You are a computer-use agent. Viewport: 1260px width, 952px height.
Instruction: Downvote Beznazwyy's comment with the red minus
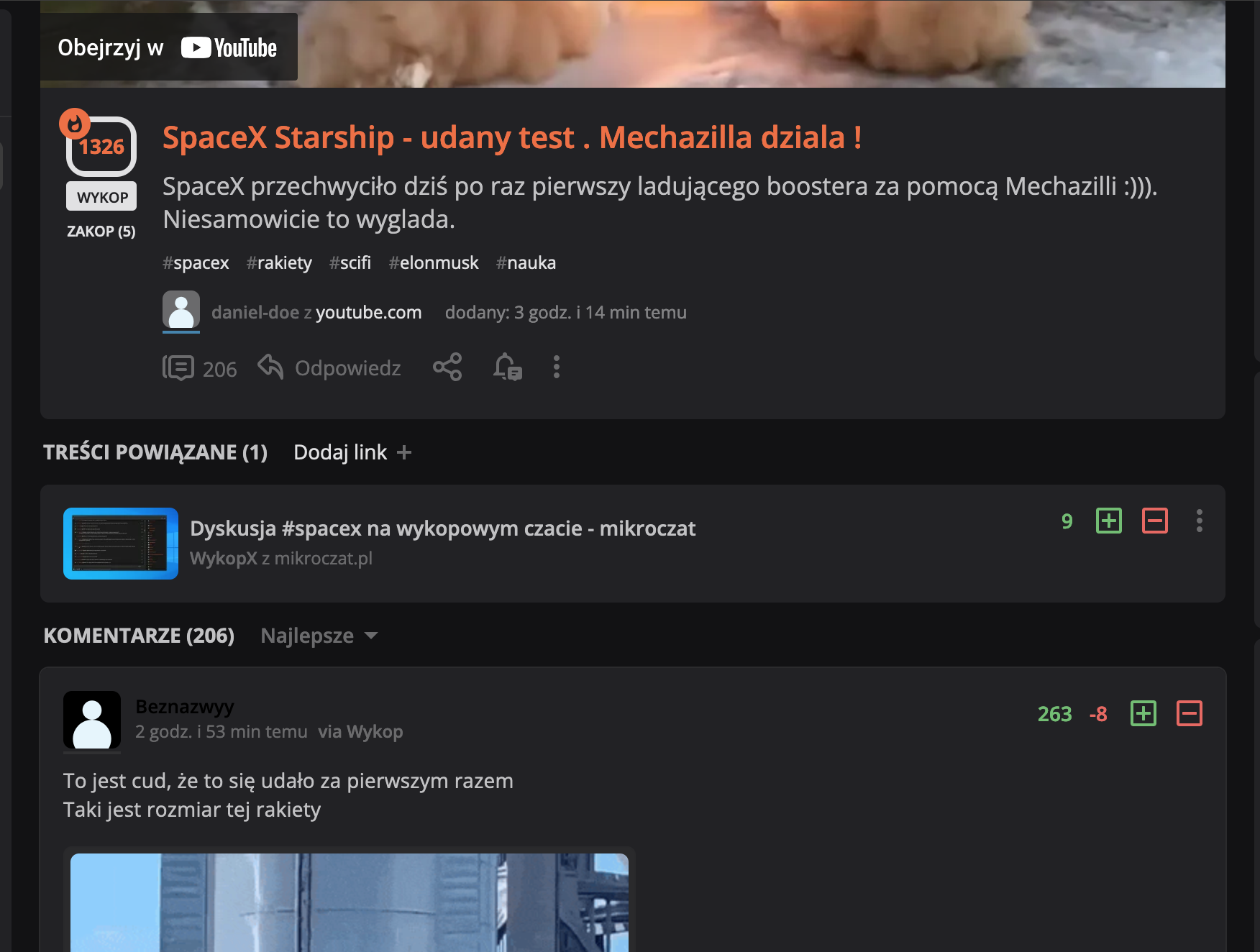pyautogui.click(x=1190, y=713)
